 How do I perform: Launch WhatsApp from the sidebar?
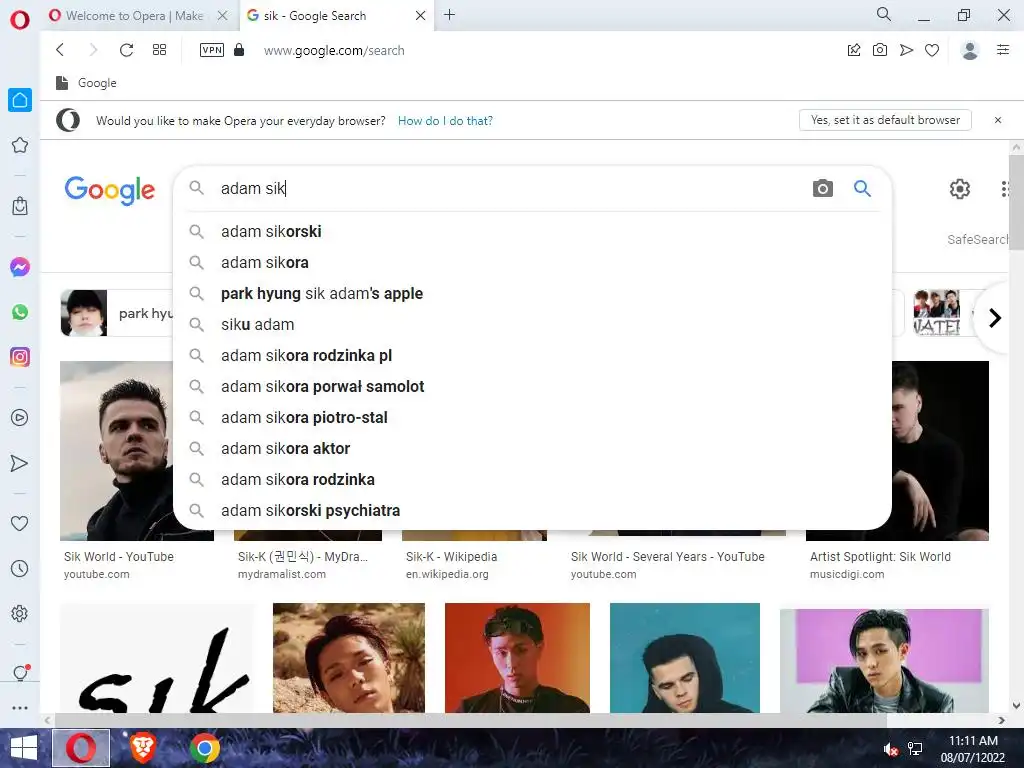[x=20, y=312]
